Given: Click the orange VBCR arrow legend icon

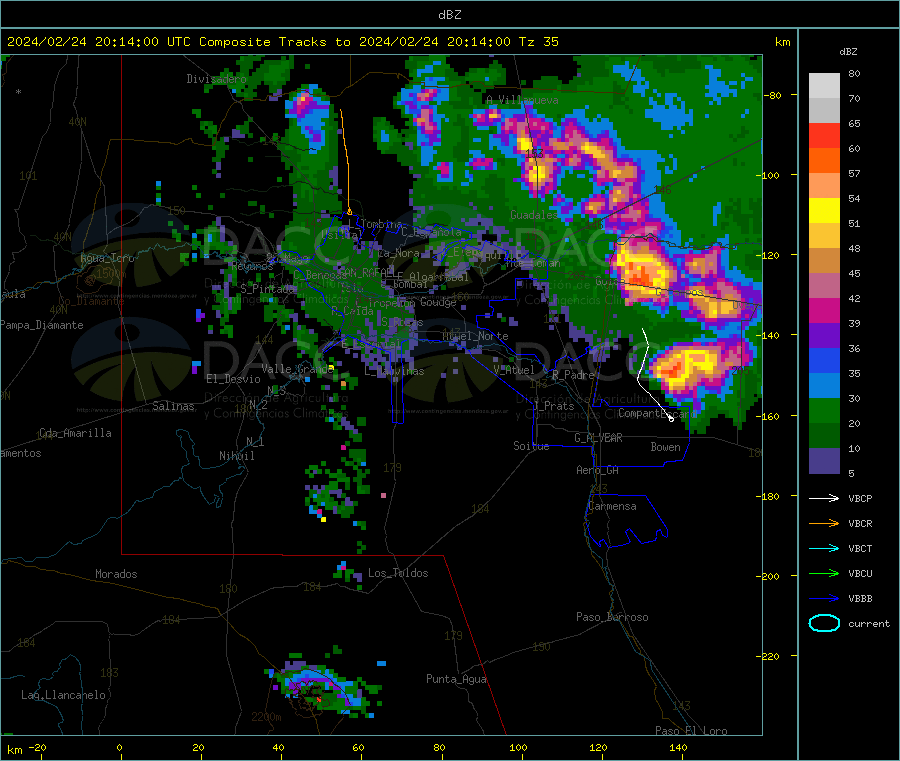Looking at the screenshot, I should pyautogui.click(x=824, y=523).
